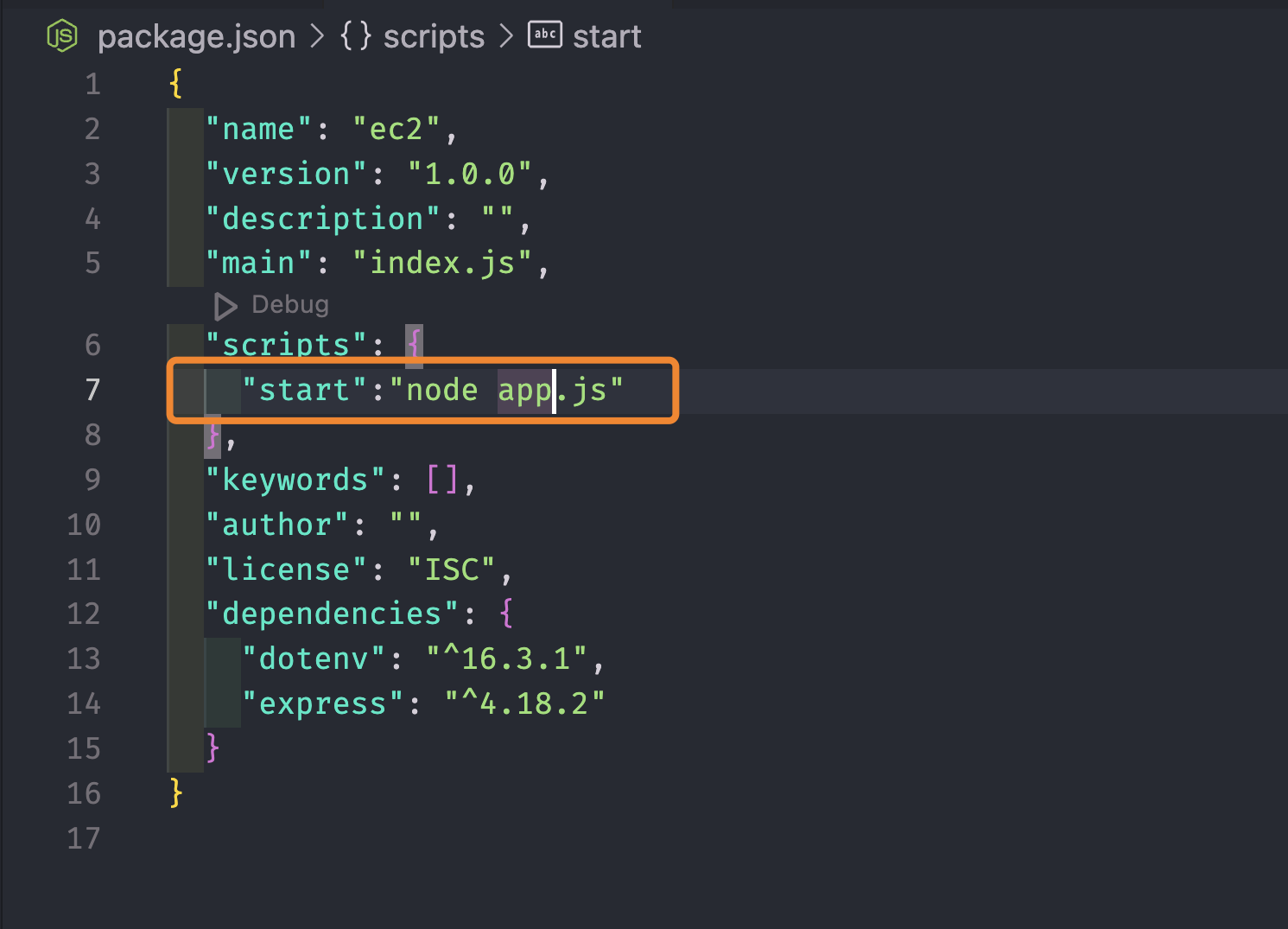Click the Debug play triangle icon
Screen dimensions: 1288x929
click(225, 305)
